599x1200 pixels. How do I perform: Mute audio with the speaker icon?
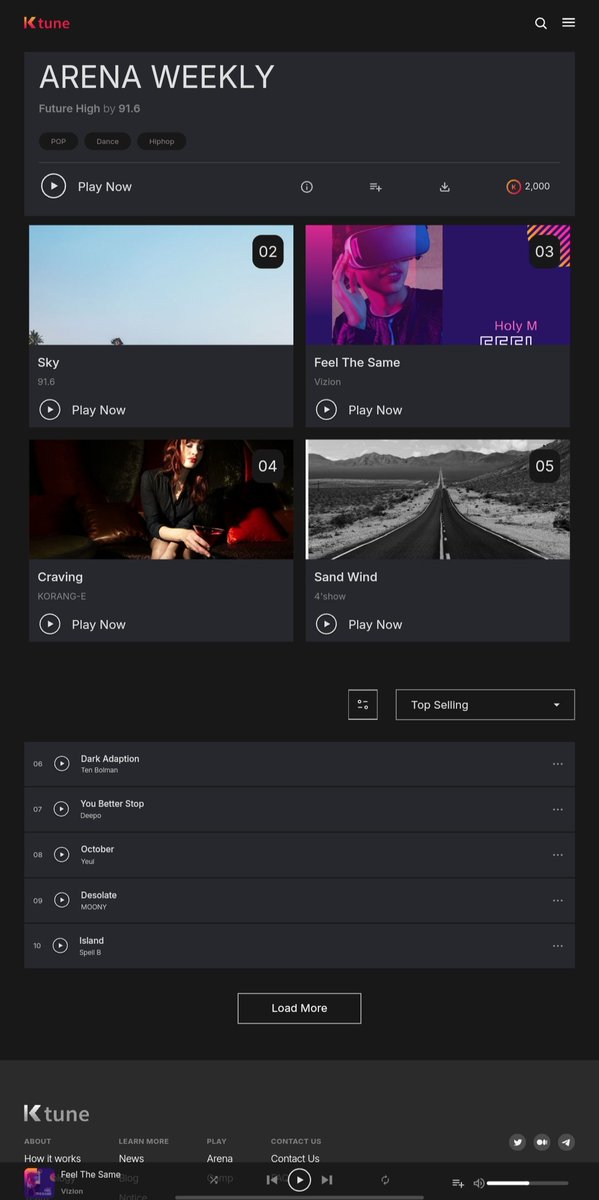479,1183
